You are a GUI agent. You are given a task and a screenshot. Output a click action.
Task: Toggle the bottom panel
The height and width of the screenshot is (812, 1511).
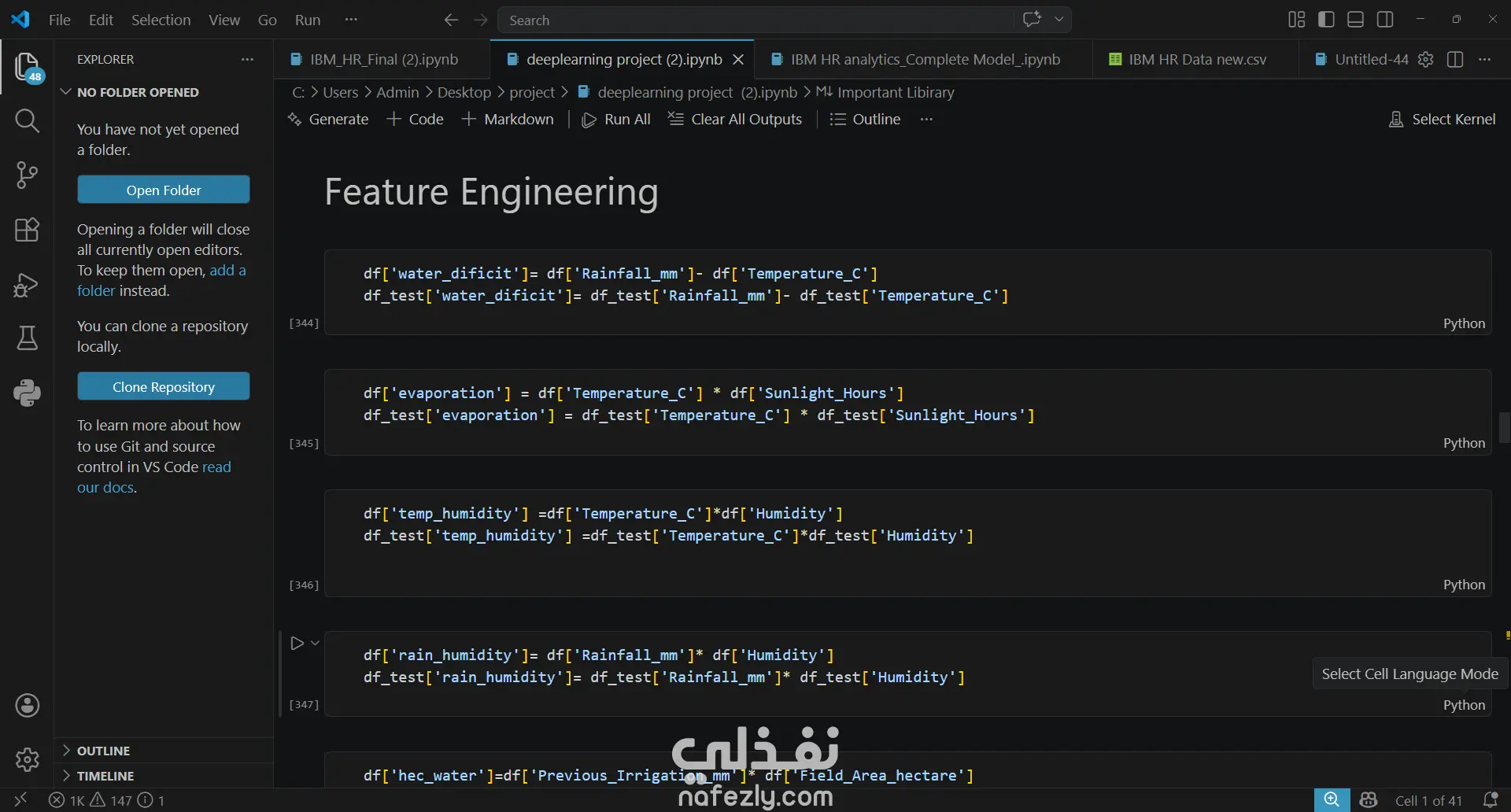(1356, 20)
